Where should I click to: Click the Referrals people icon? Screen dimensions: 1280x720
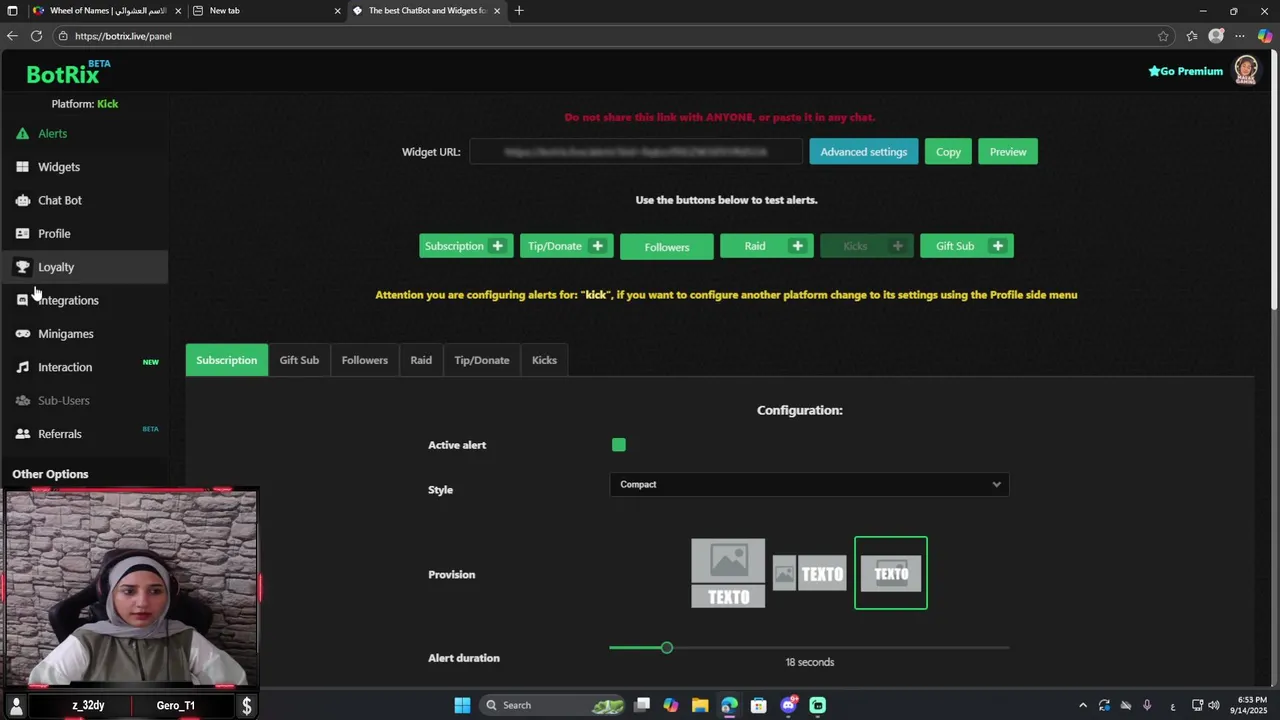(22, 434)
